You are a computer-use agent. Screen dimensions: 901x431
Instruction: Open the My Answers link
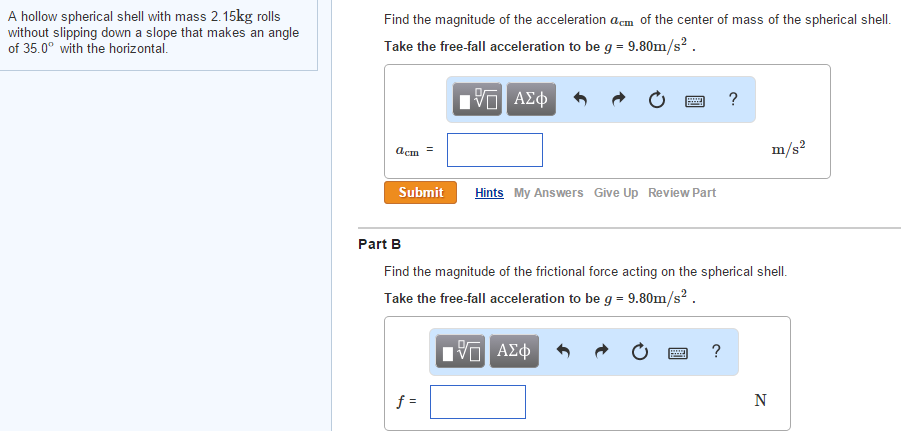548,193
